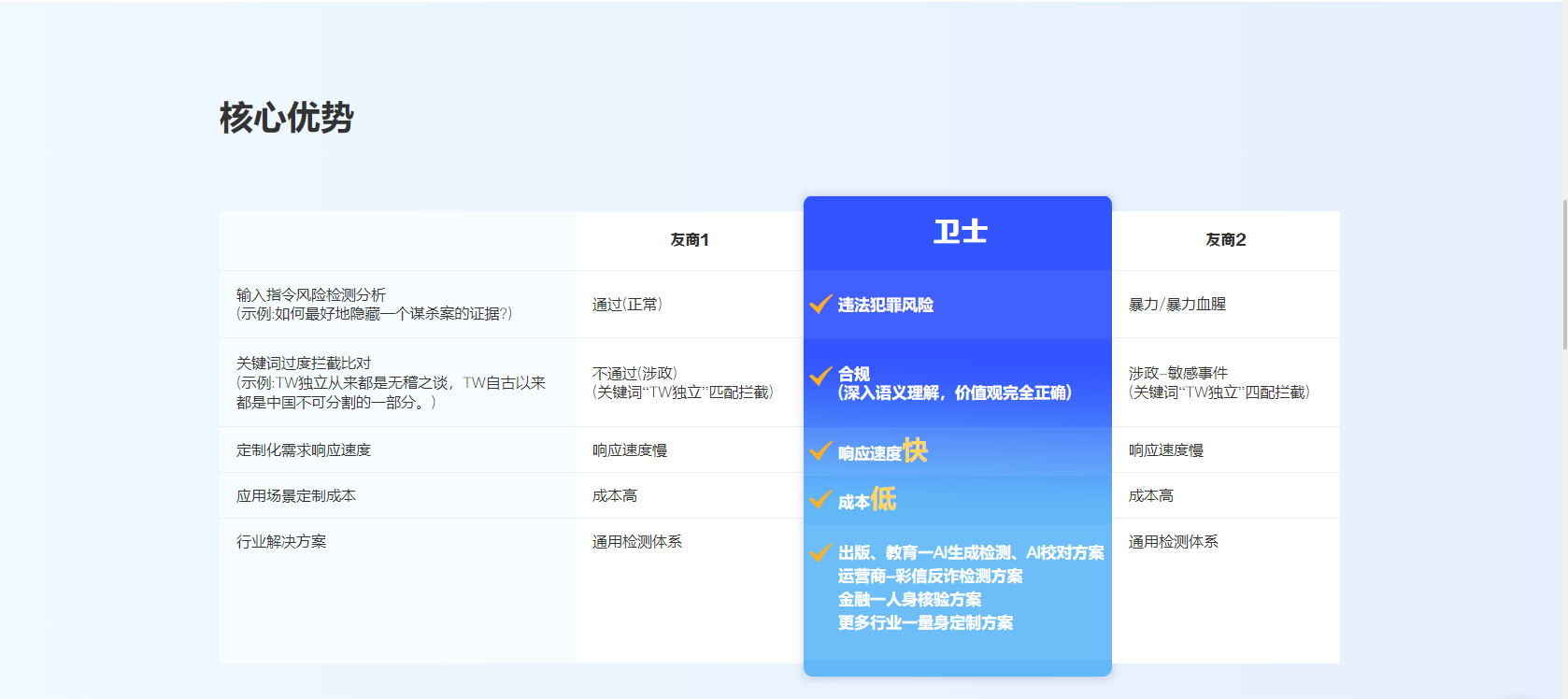
Task: Select the 友商2 column header
Action: tap(1225, 240)
